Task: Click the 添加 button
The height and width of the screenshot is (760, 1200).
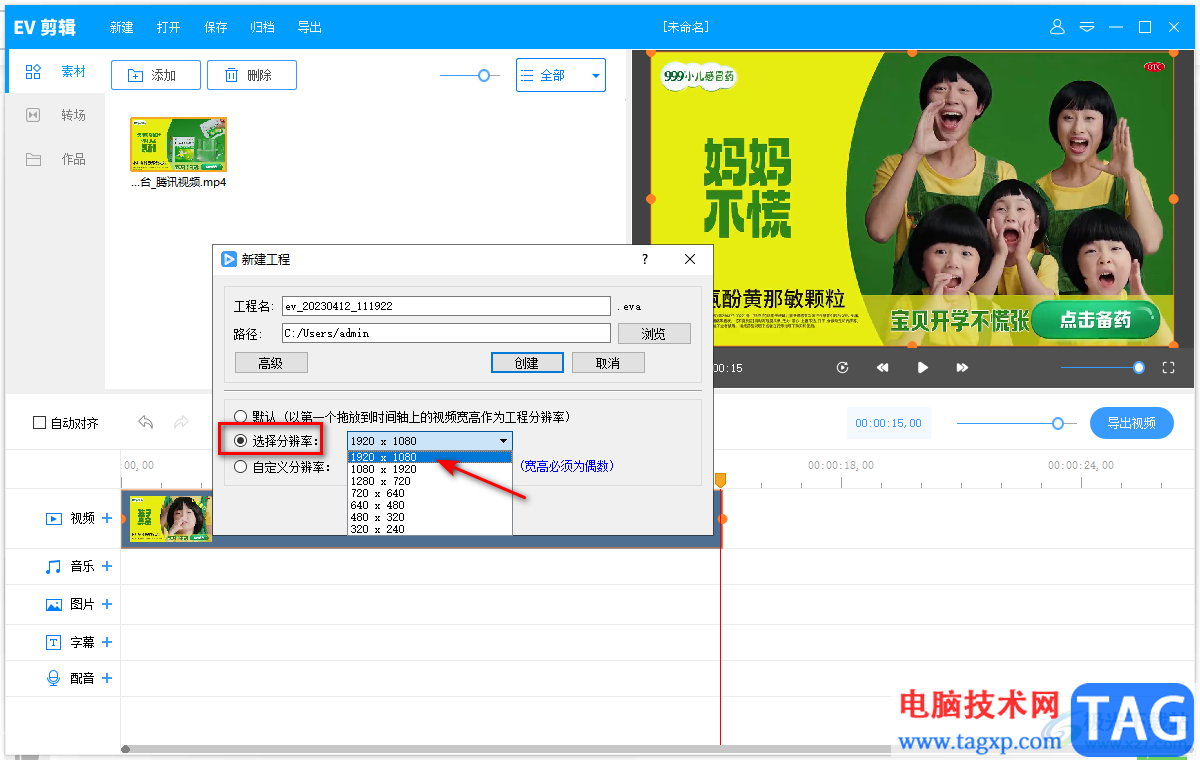Action: pos(156,75)
